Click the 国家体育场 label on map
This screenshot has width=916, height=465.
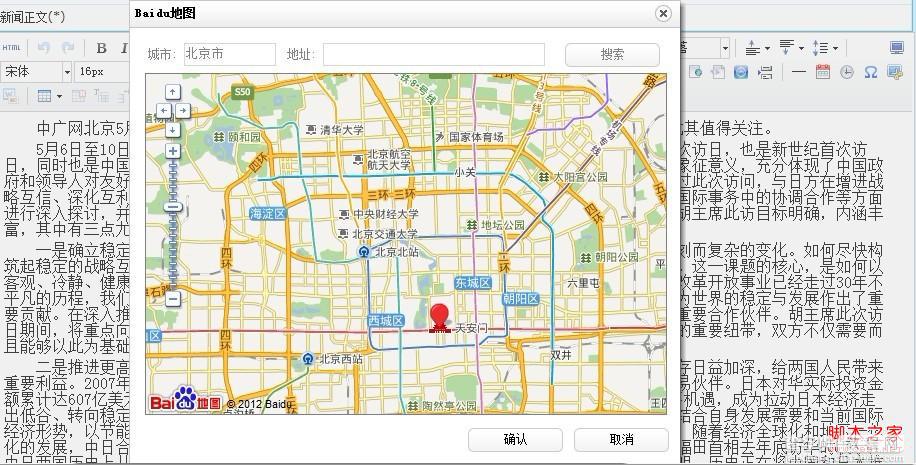pos(476,137)
